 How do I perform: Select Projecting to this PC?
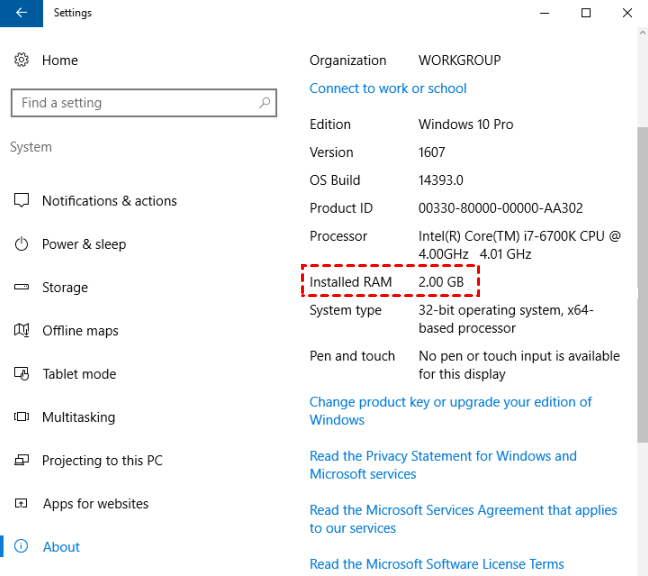point(102,460)
